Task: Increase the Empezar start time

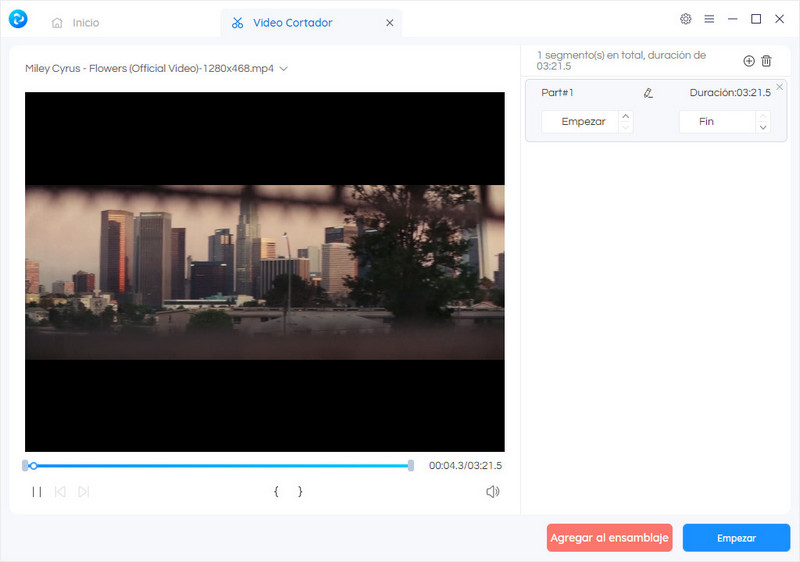Action: 626,116
